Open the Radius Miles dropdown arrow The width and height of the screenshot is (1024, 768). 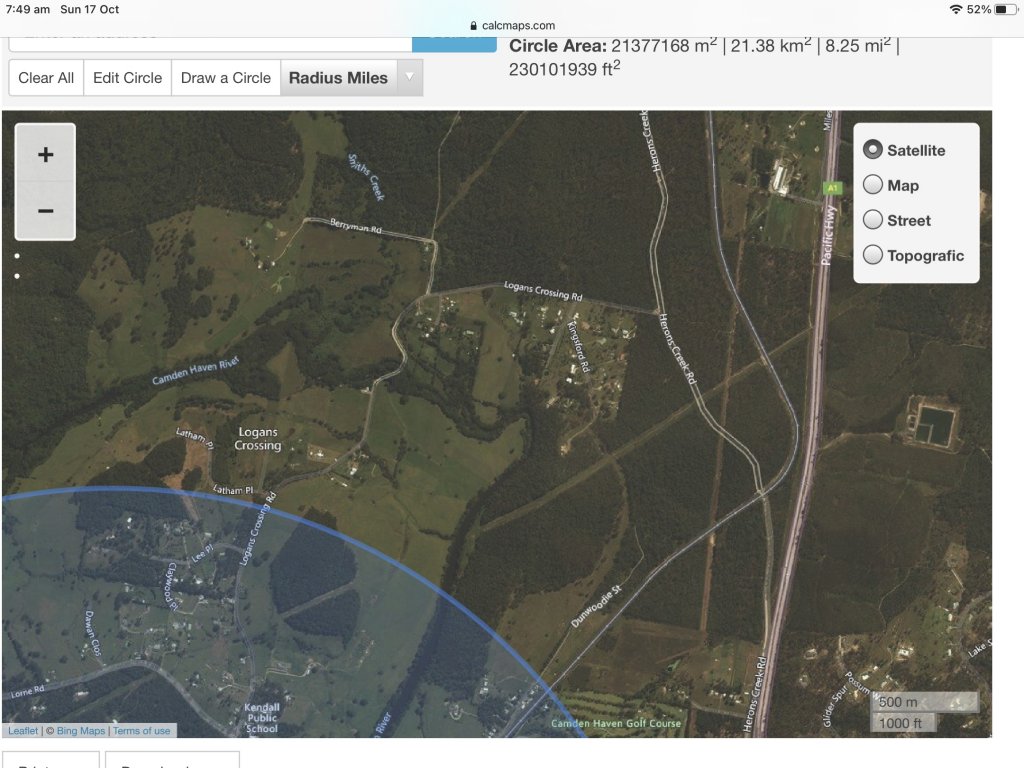tap(409, 77)
